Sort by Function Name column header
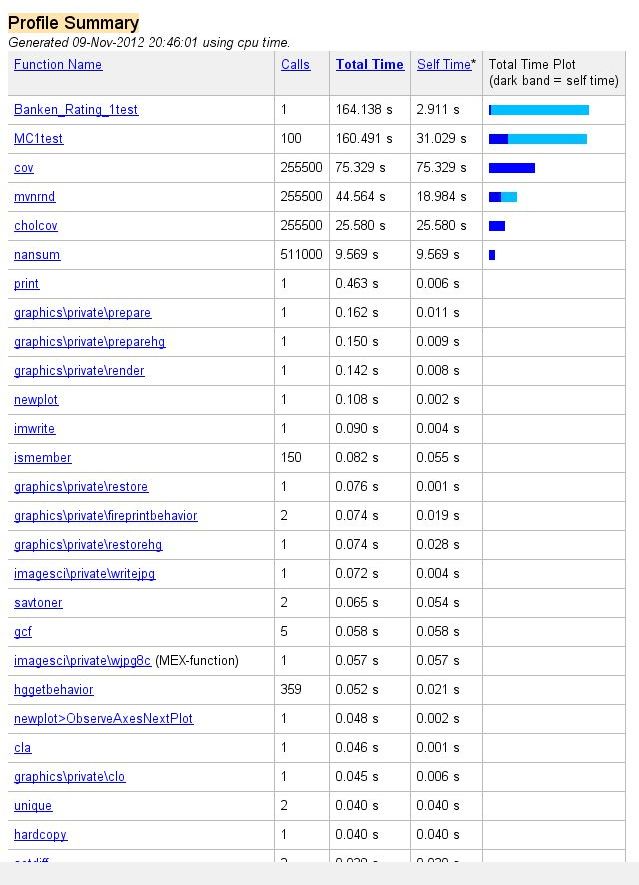The width and height of the screenshot is (639, 885). [58, 65]
